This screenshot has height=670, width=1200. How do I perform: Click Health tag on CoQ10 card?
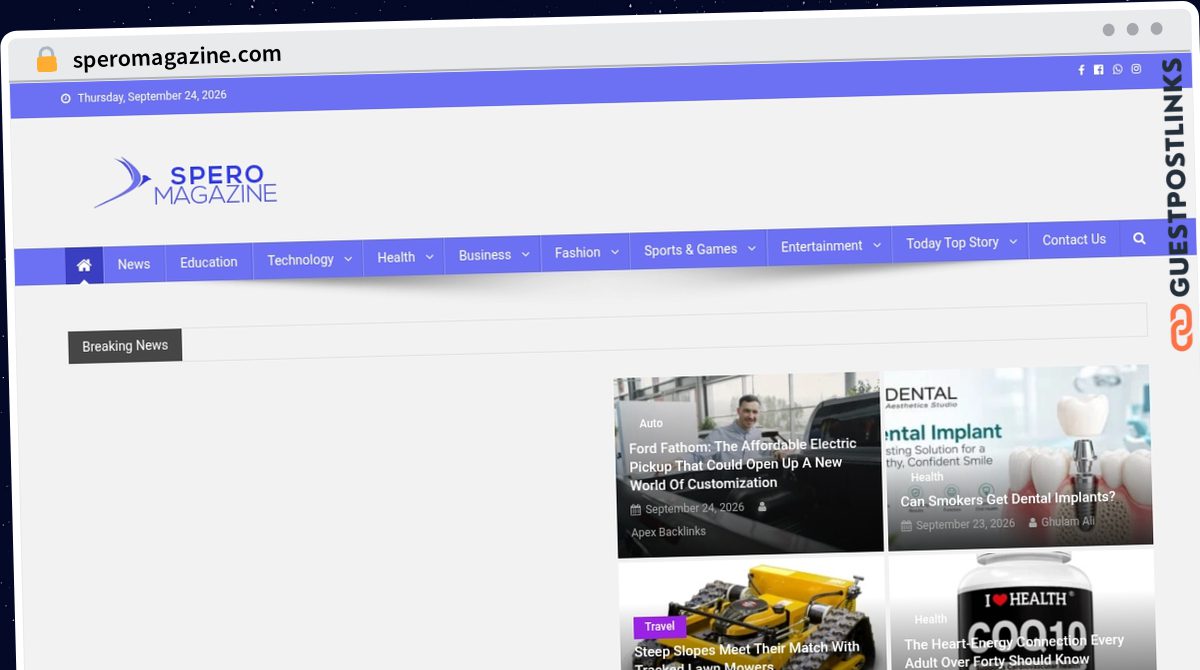[x=930, y=620]
